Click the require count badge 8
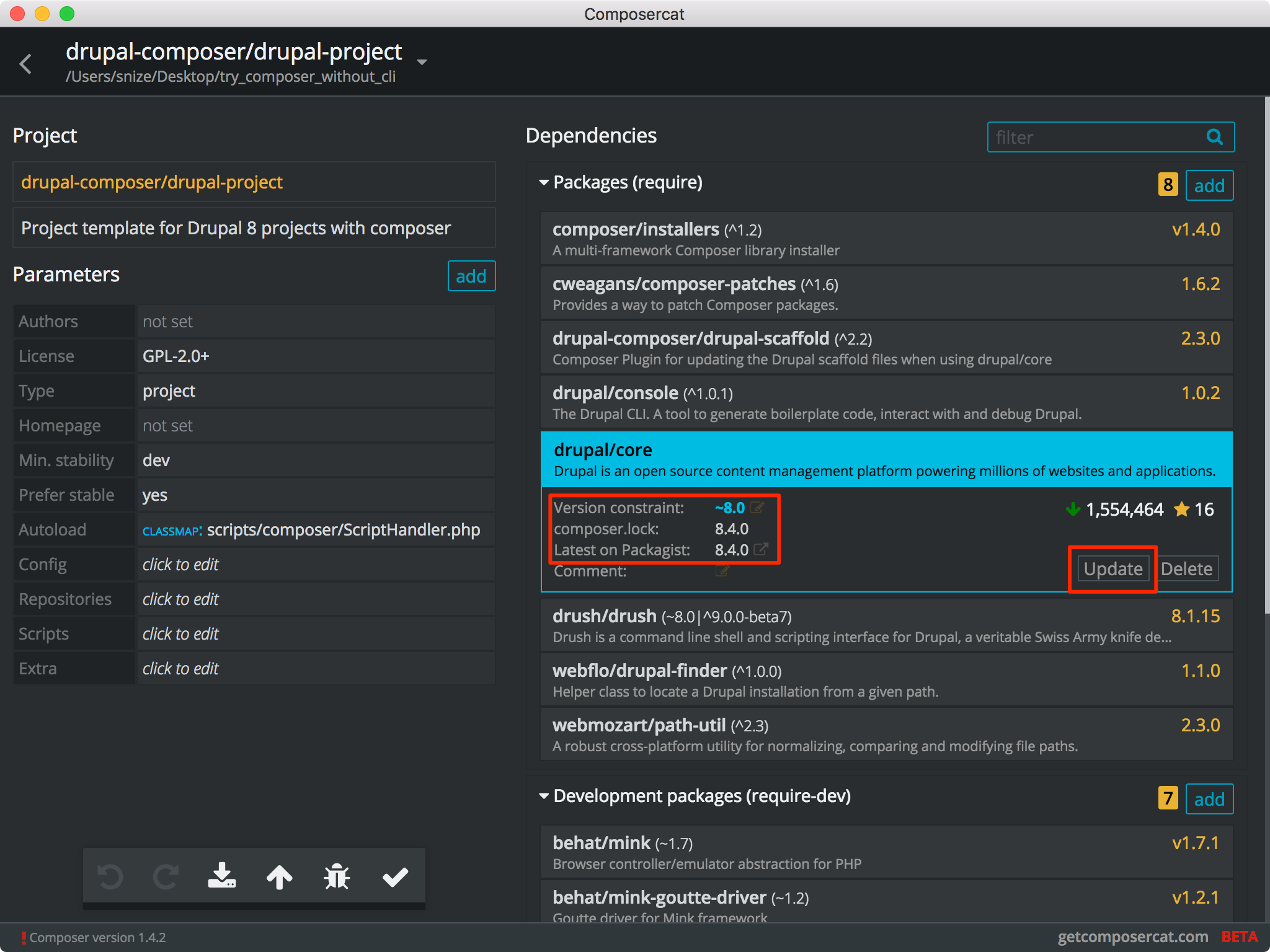 [1168, 185]
